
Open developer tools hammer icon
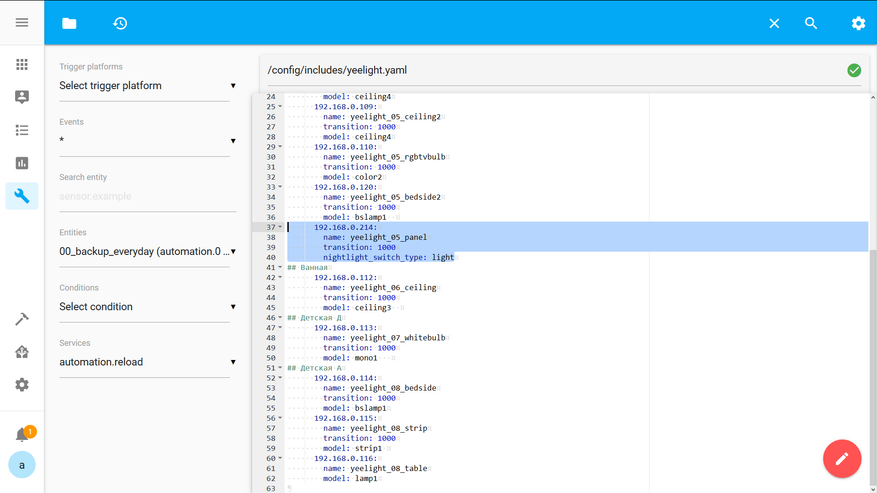pos(22,319)
